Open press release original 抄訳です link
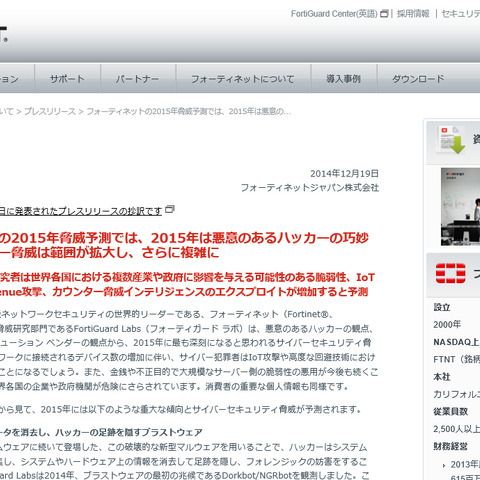This screenshot has width=480, height=480. coord(81,211)
